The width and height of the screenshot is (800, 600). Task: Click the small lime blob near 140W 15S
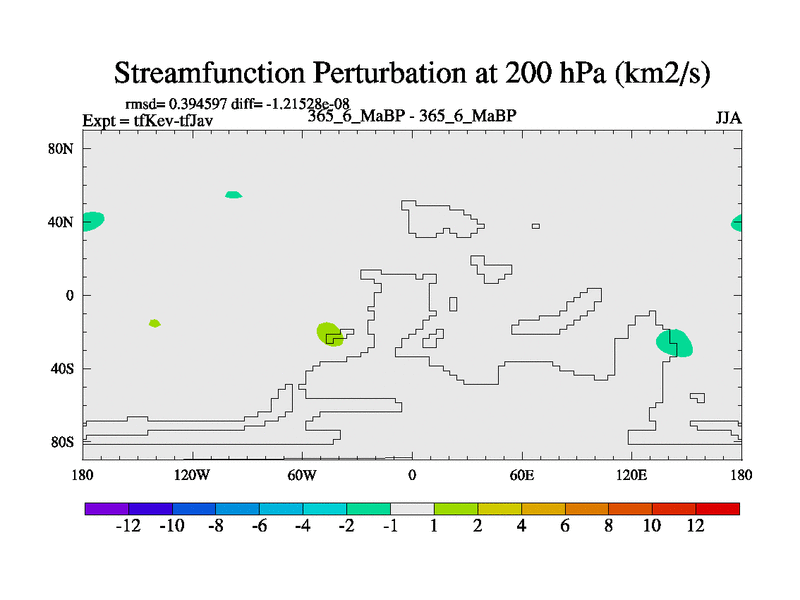(155, 323)
